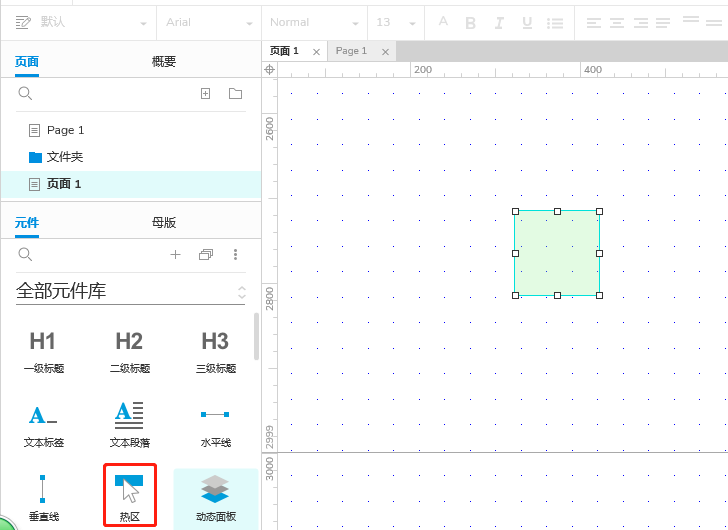
Task: Add a new widget library with plus icon
Action: [175, 254]
